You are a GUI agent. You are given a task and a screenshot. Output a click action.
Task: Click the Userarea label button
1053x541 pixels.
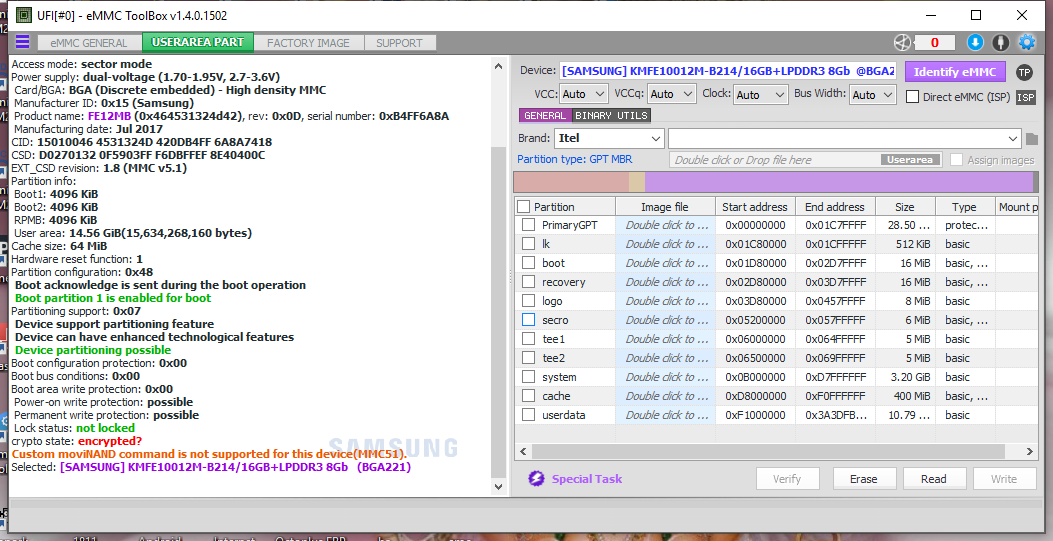click(x=909, y=160)
